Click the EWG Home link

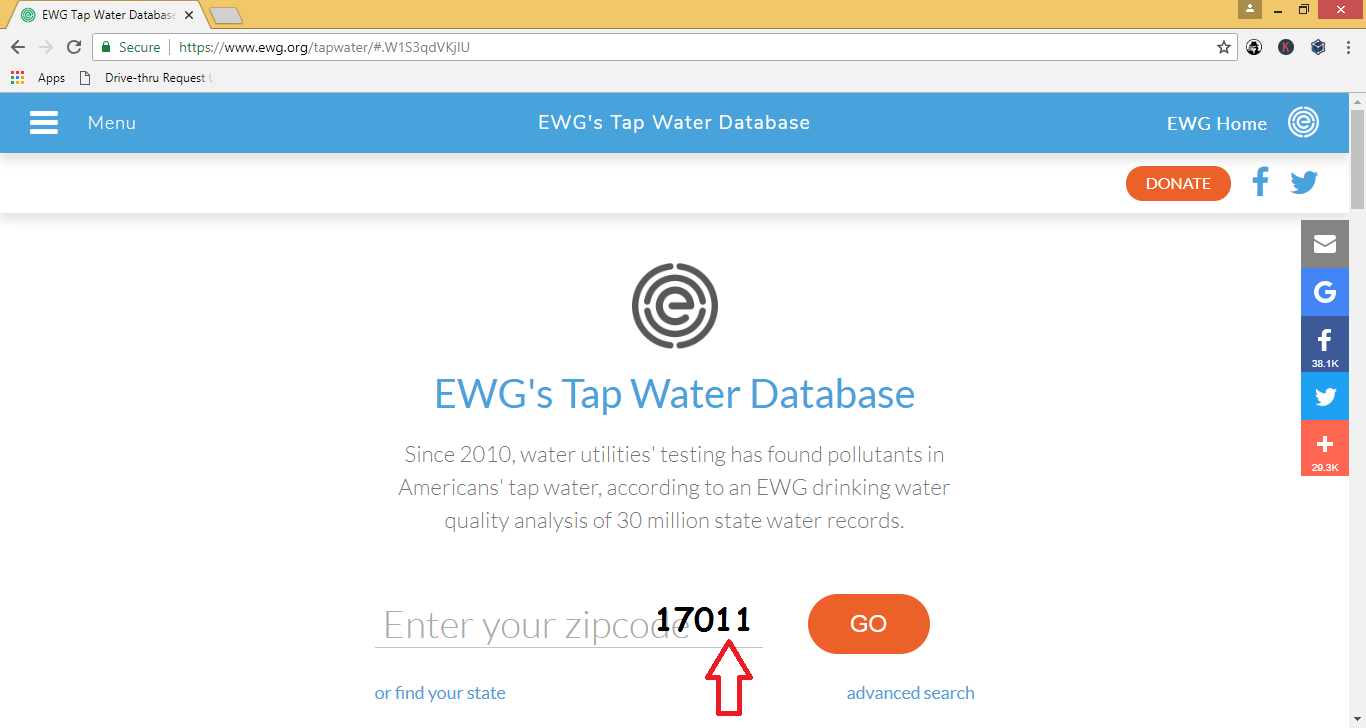[1216, 123]
